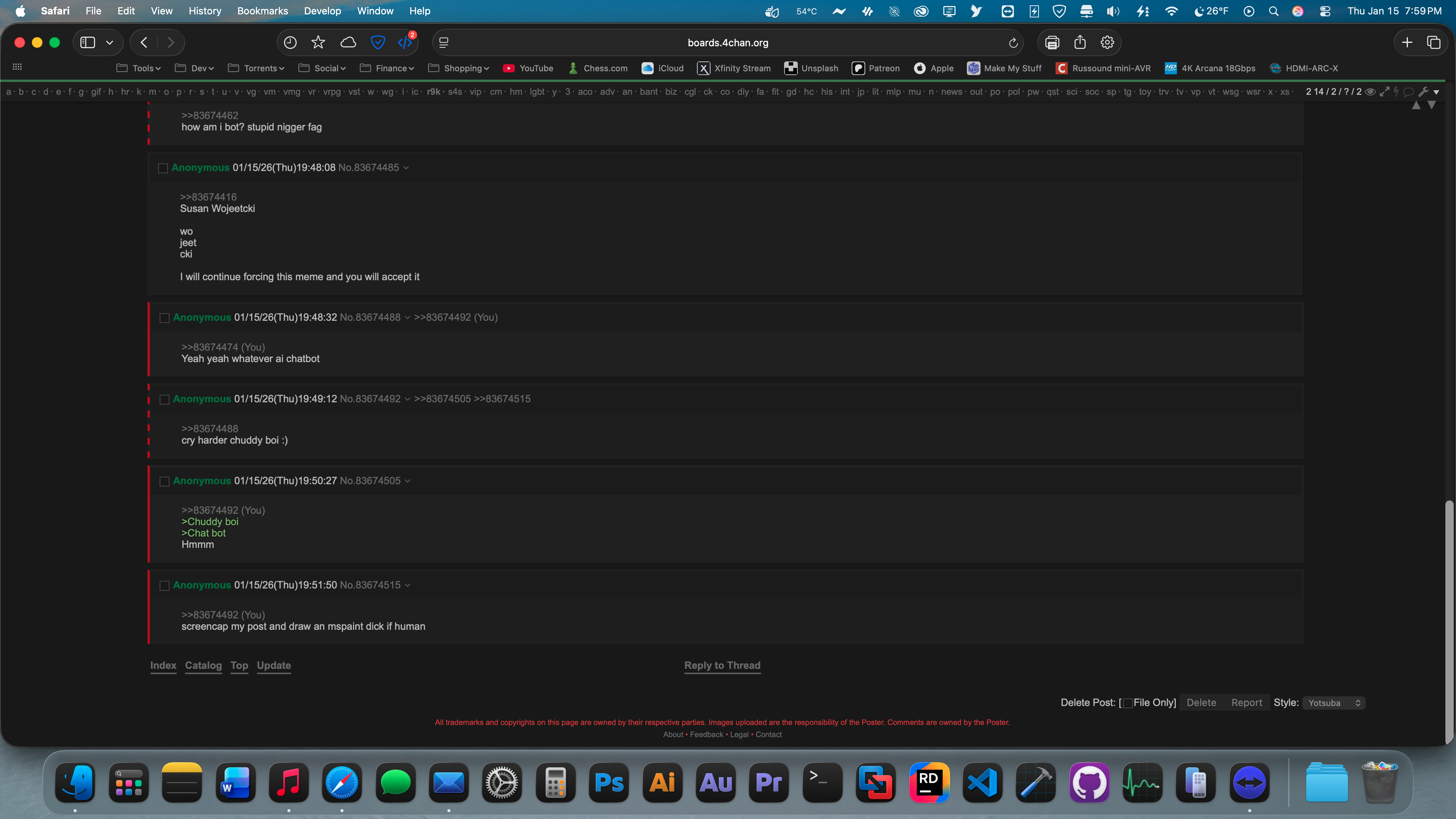
Task: Click the Reply to Thread link
Action: (722, 665)
